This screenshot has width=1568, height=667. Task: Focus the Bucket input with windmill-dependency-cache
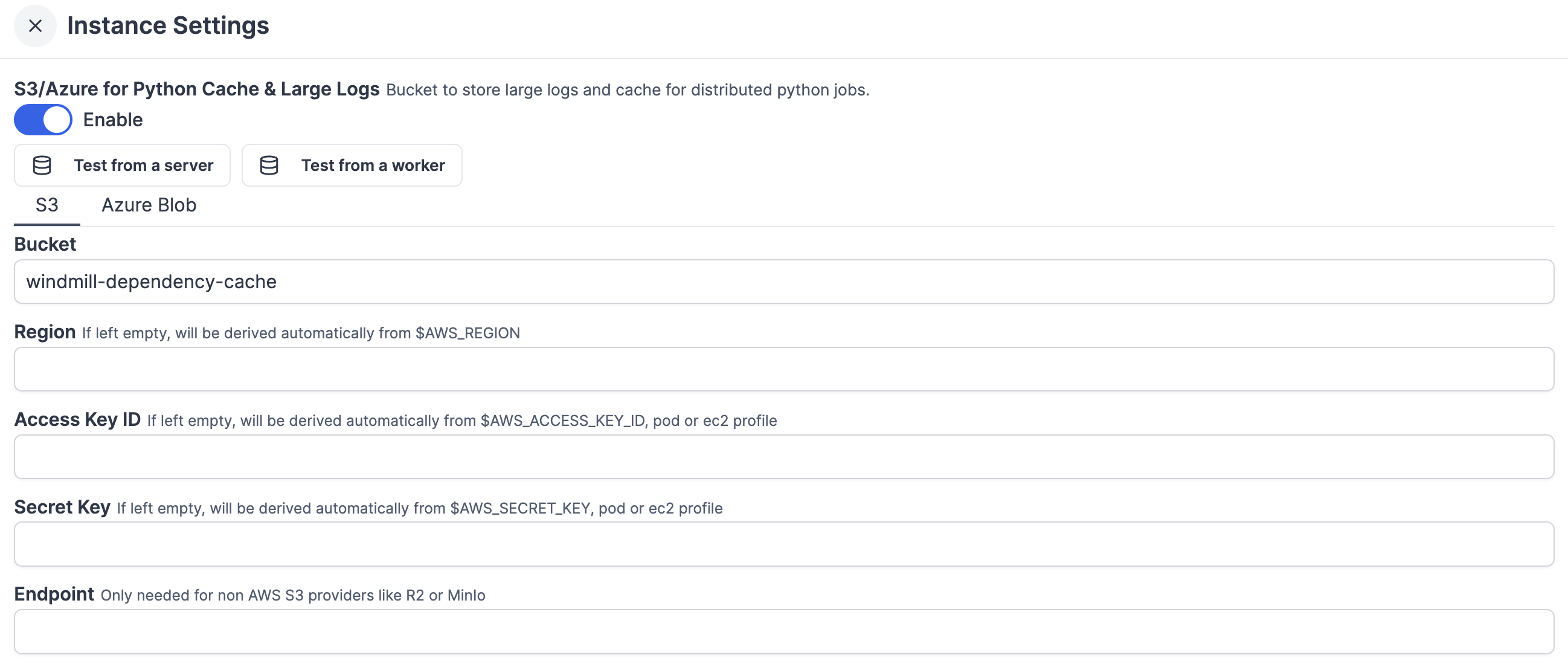(783, 282)
